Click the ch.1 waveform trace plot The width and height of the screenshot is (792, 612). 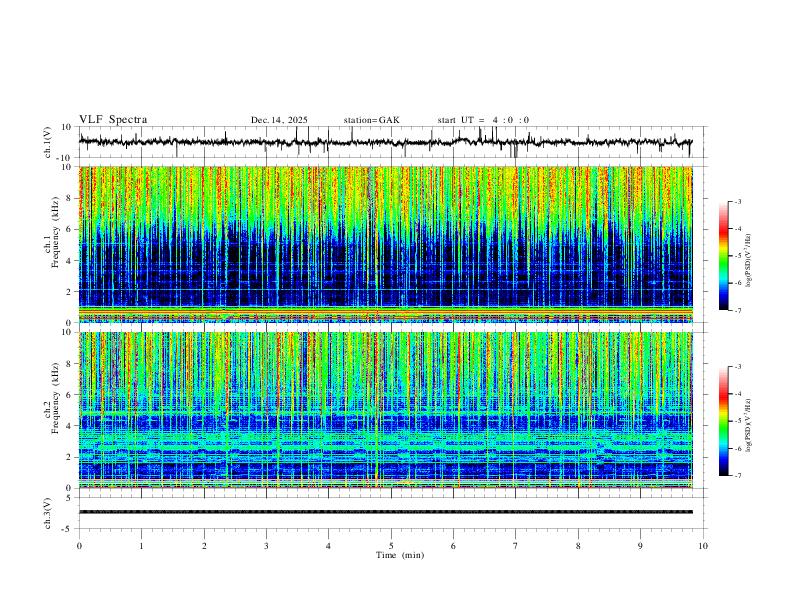[386, 142]
